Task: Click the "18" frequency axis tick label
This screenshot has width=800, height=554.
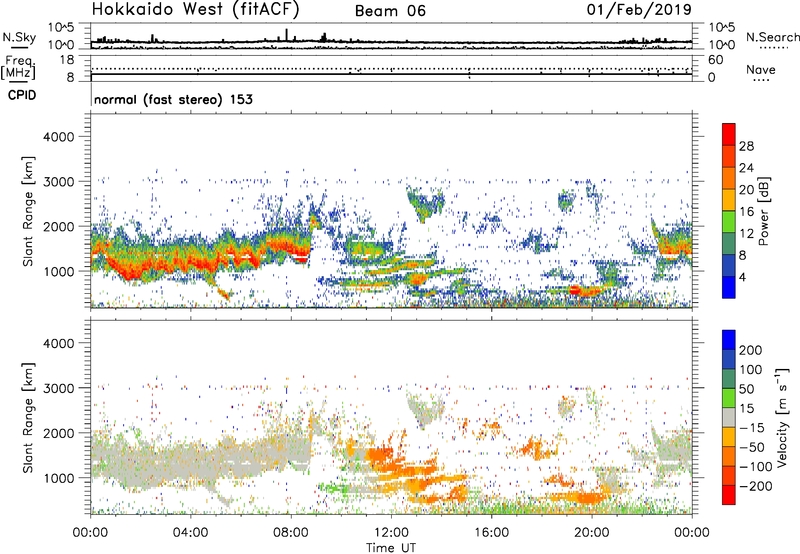Action: point(67,60)
